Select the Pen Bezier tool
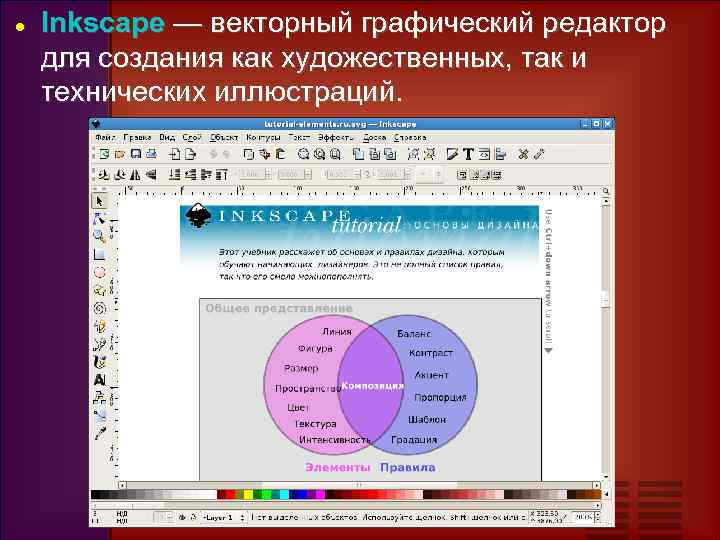 point(99,344)
